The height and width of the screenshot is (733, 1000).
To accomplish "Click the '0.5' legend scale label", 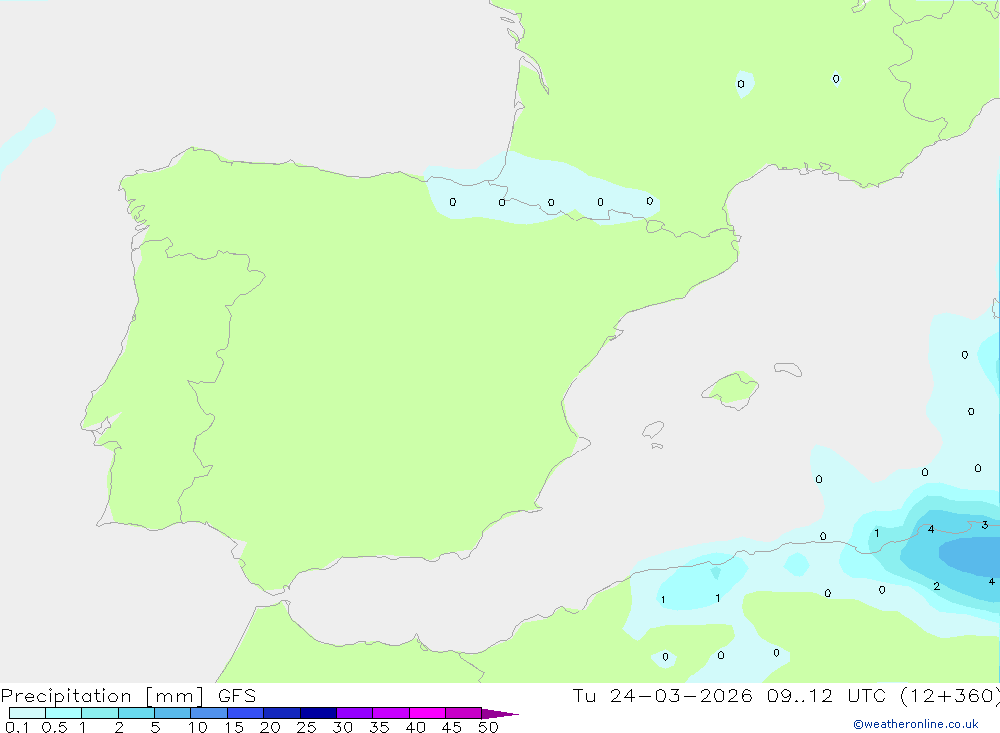I will coord(54,727).
